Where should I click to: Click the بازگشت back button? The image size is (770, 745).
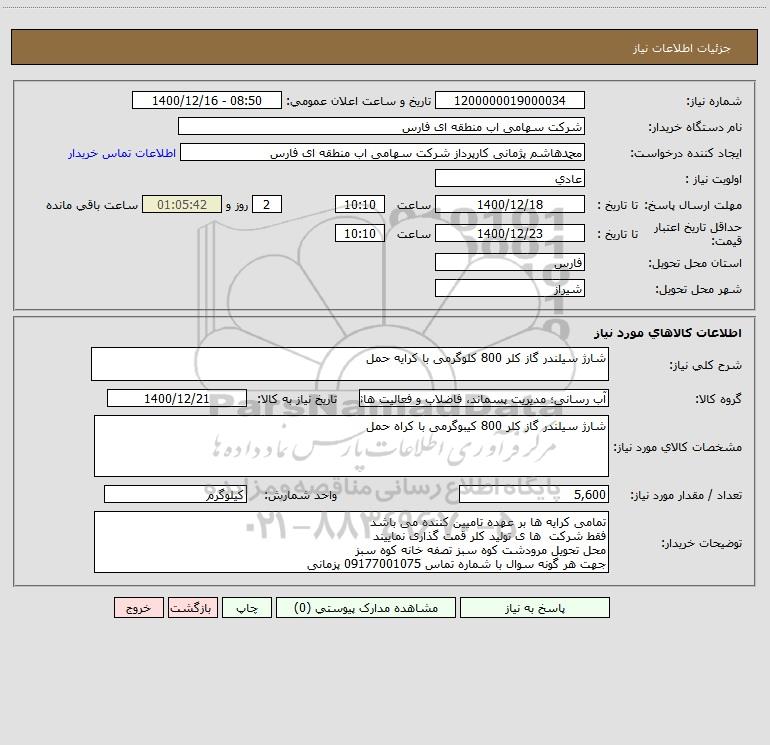tap(192, 607)
